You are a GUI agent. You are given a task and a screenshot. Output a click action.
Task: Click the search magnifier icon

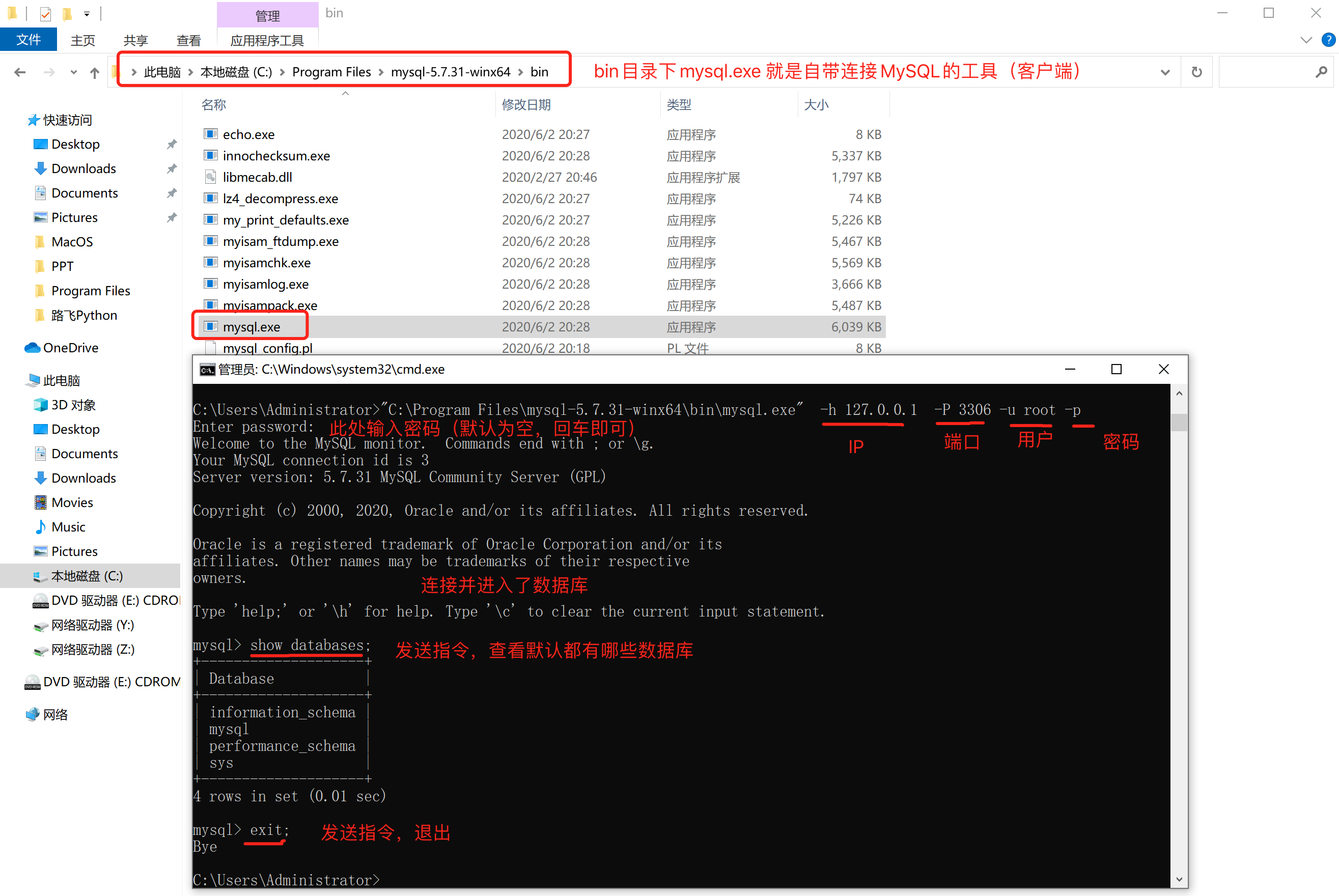click(1321, 72)
